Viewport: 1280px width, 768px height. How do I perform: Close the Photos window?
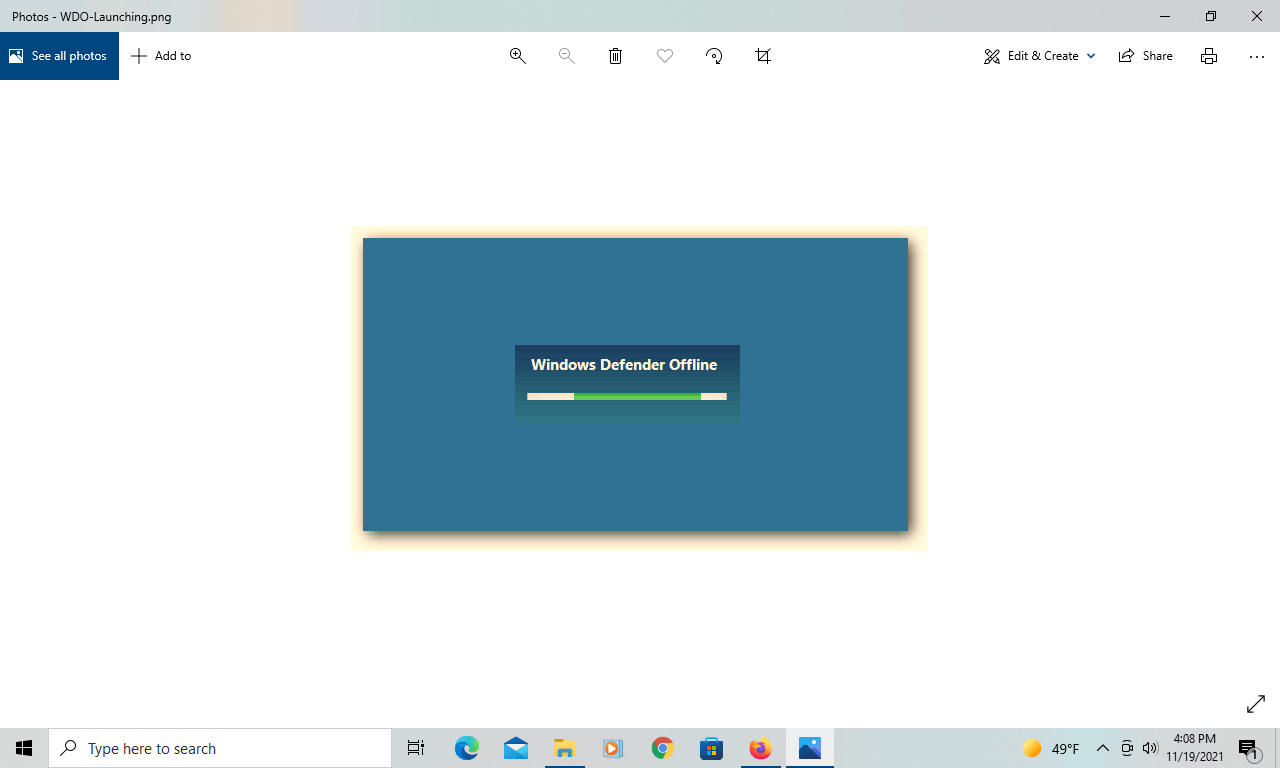pos(1257,16)
